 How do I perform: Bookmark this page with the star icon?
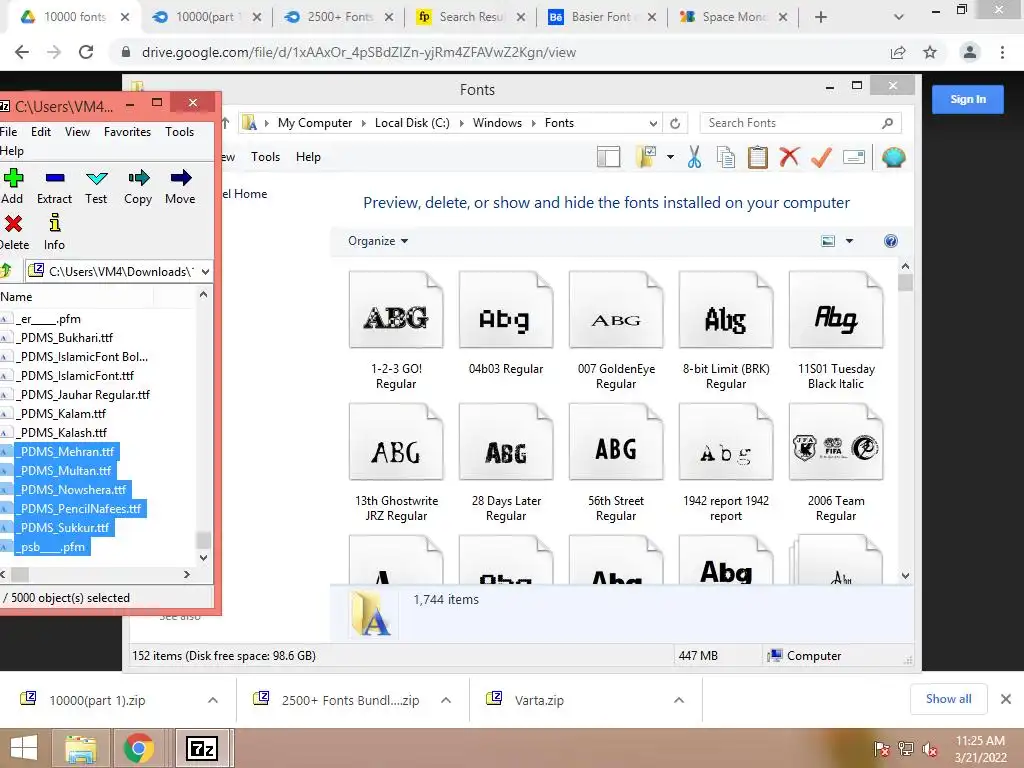click(x=930, y=52)
